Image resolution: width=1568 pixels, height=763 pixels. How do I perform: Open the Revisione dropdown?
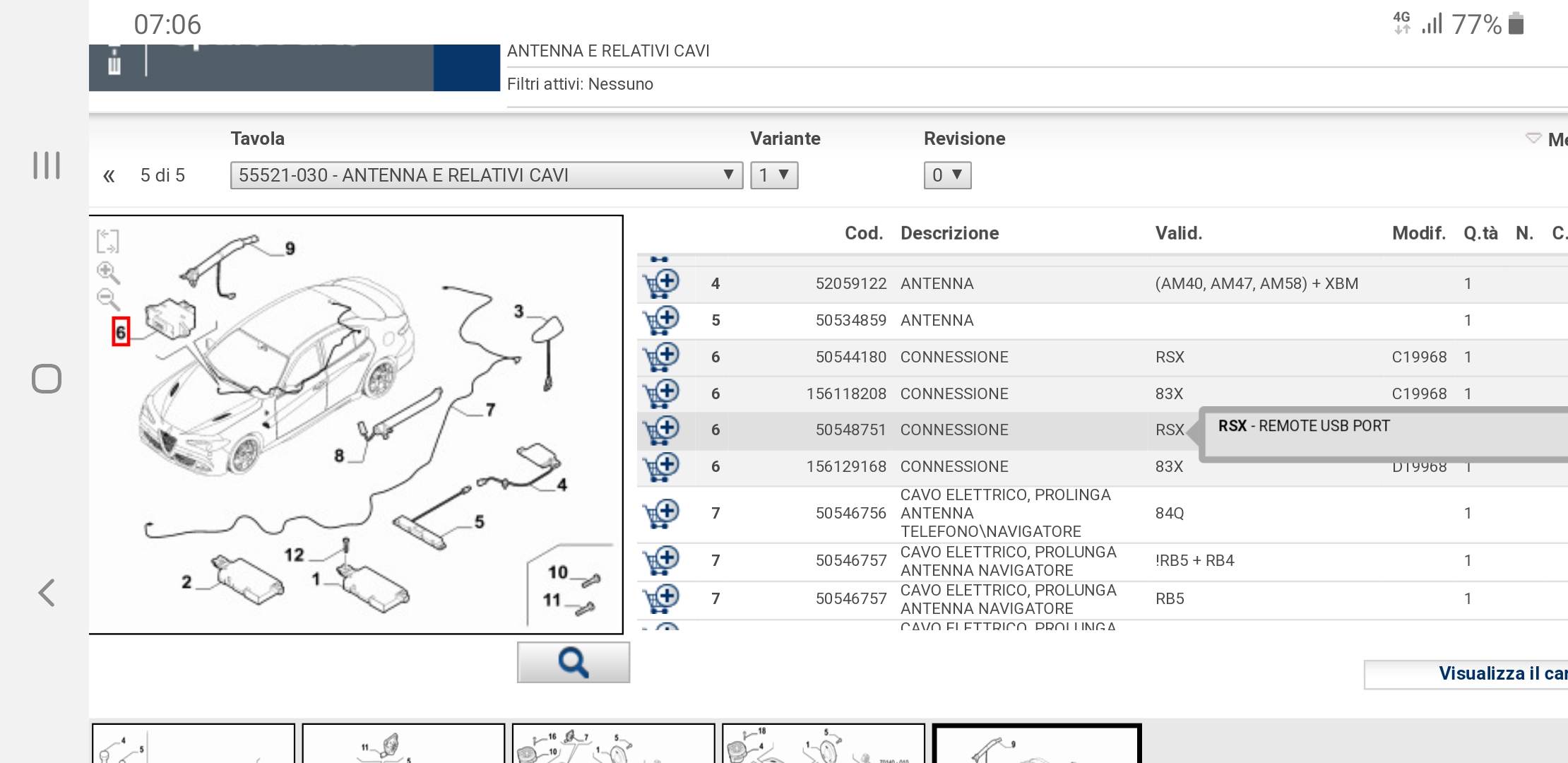pyautogui.click(x=947, y=175)
